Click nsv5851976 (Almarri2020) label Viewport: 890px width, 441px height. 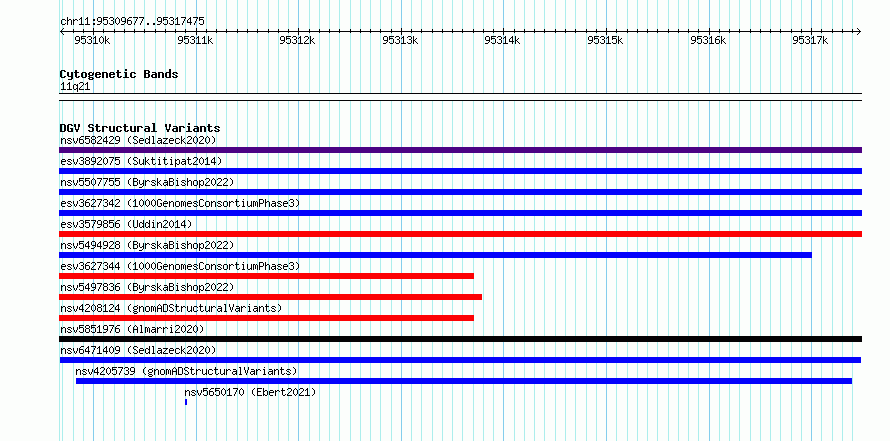coord(132,329)
